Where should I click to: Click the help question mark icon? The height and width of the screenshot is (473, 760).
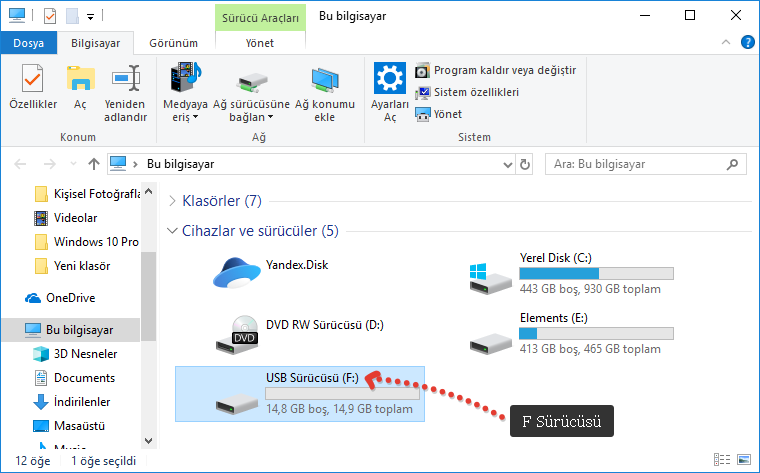pos(746,42)
